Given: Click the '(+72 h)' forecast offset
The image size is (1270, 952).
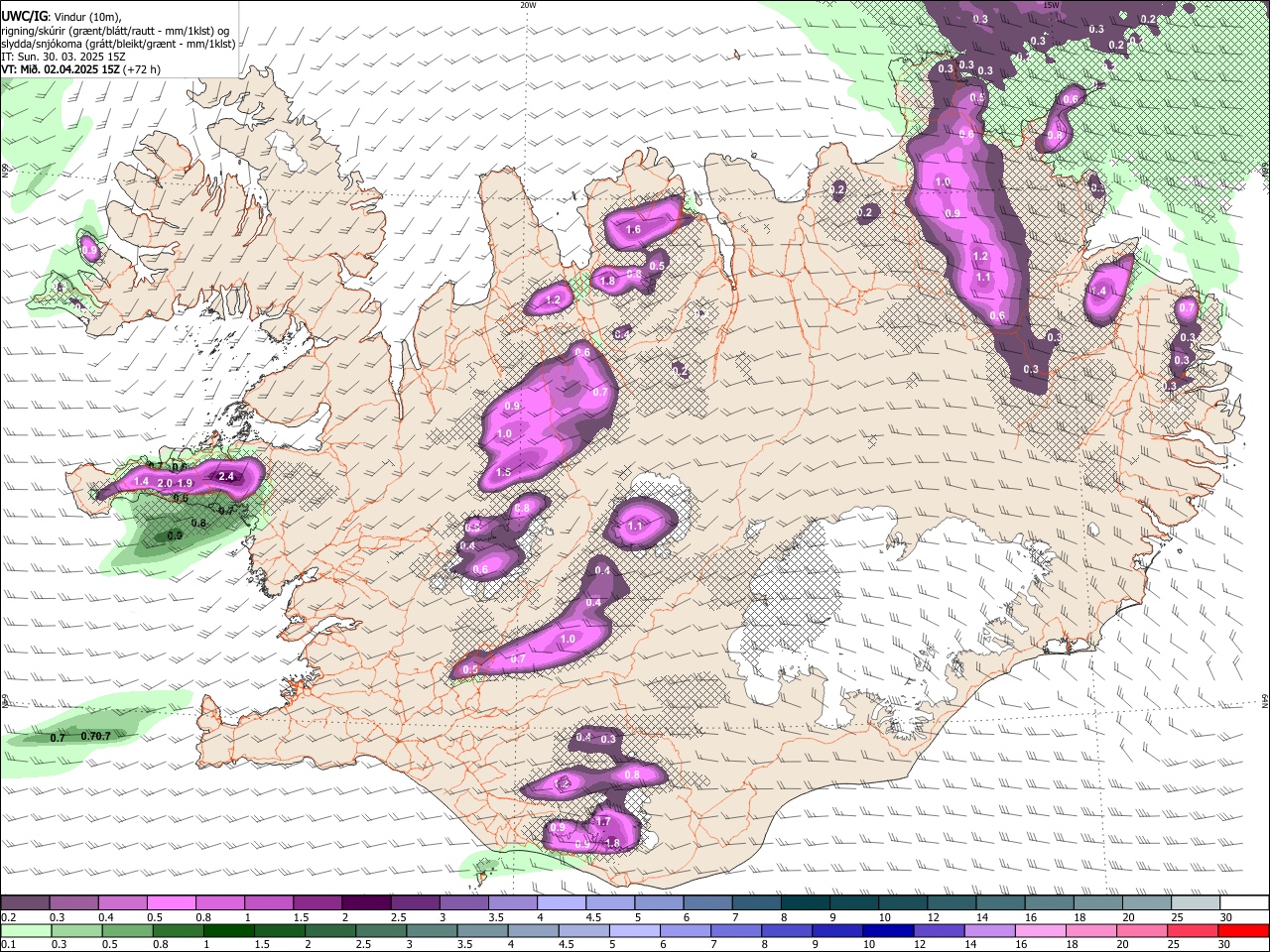Looking at the screenshot, I should pos(142,69).
